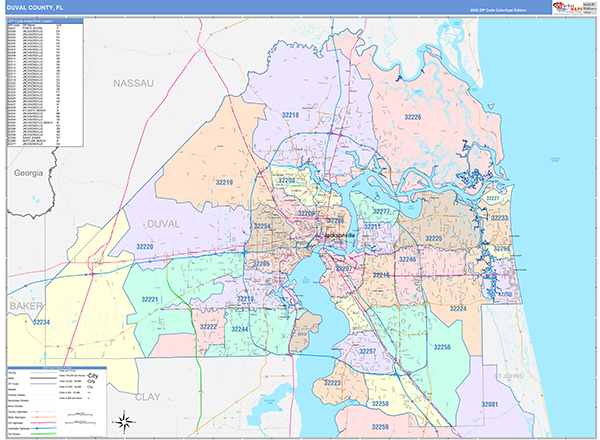Select ZIP code 32244 label
Screen dimensions: 600x440
pos(240,329)
